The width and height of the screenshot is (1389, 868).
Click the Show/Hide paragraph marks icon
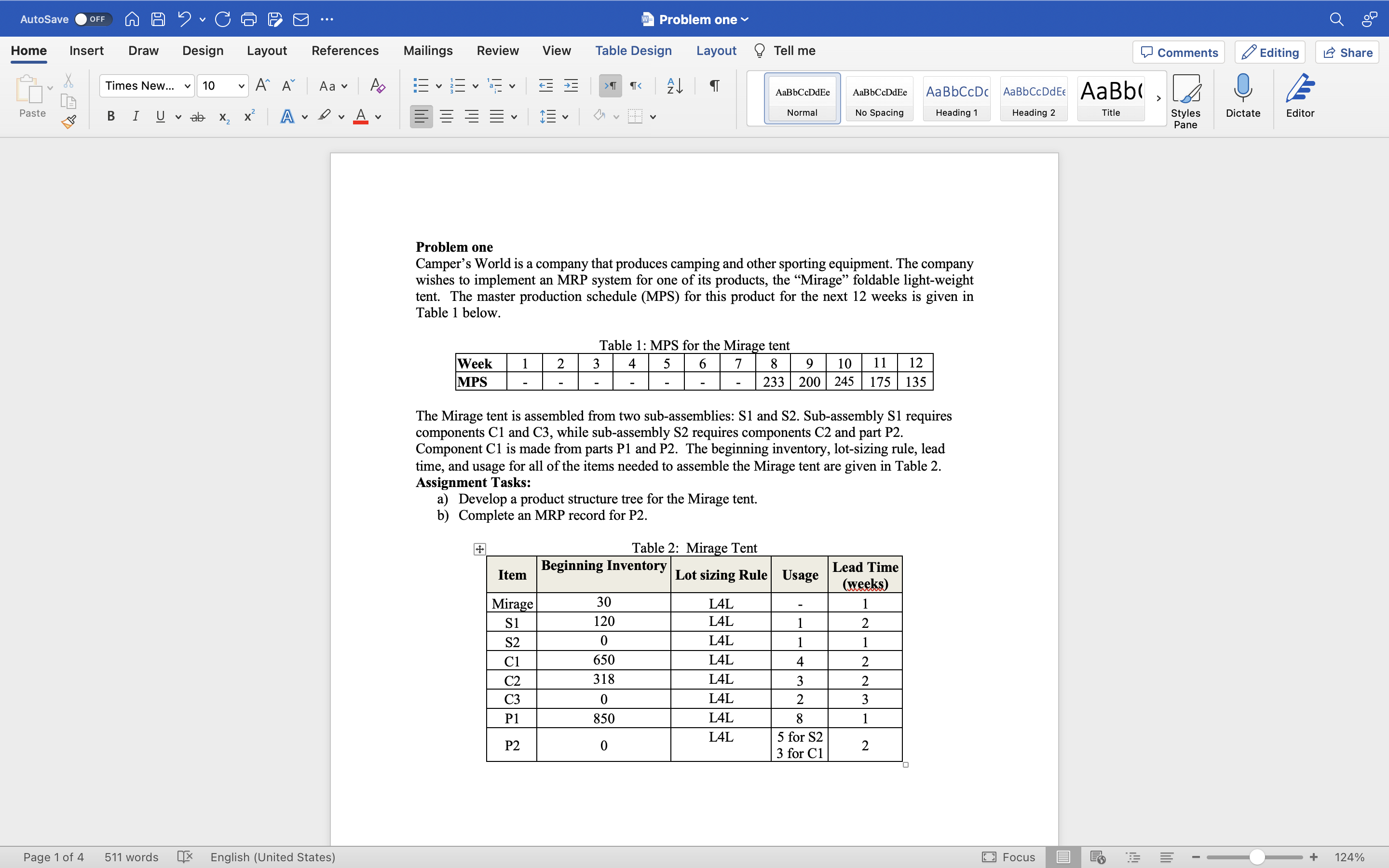coord(714,86)
